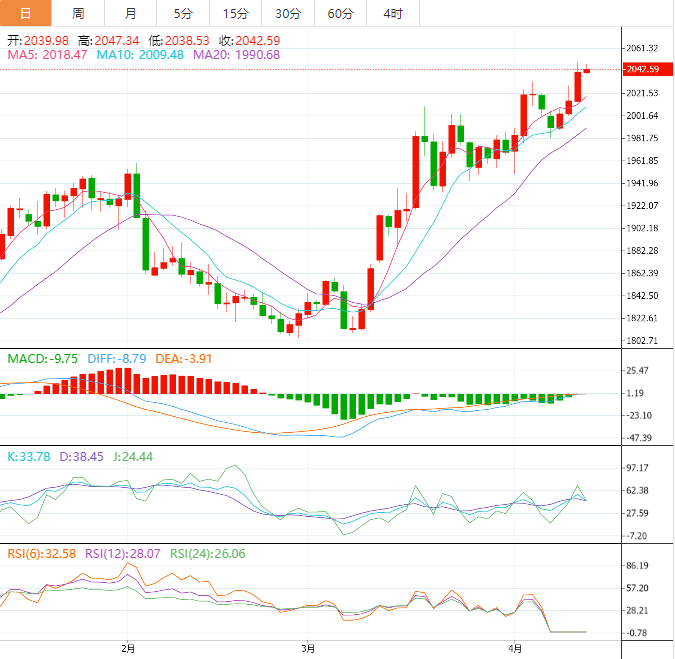Click the 2月 date axis marker
This screenshot has width=675, height=659.
[x=128, y=648]
